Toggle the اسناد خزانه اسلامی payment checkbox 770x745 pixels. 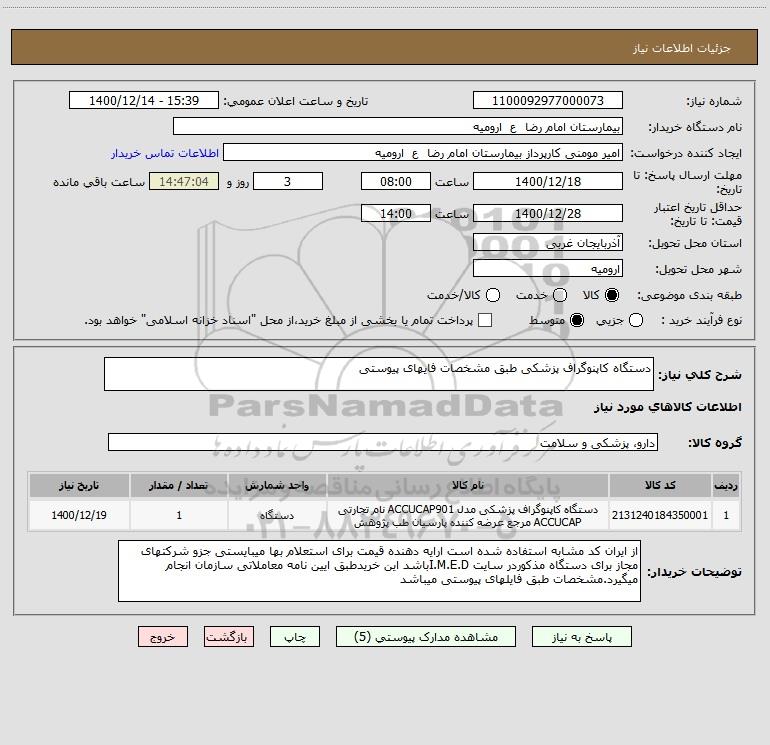pyautogui.click(x=485, y=320)
